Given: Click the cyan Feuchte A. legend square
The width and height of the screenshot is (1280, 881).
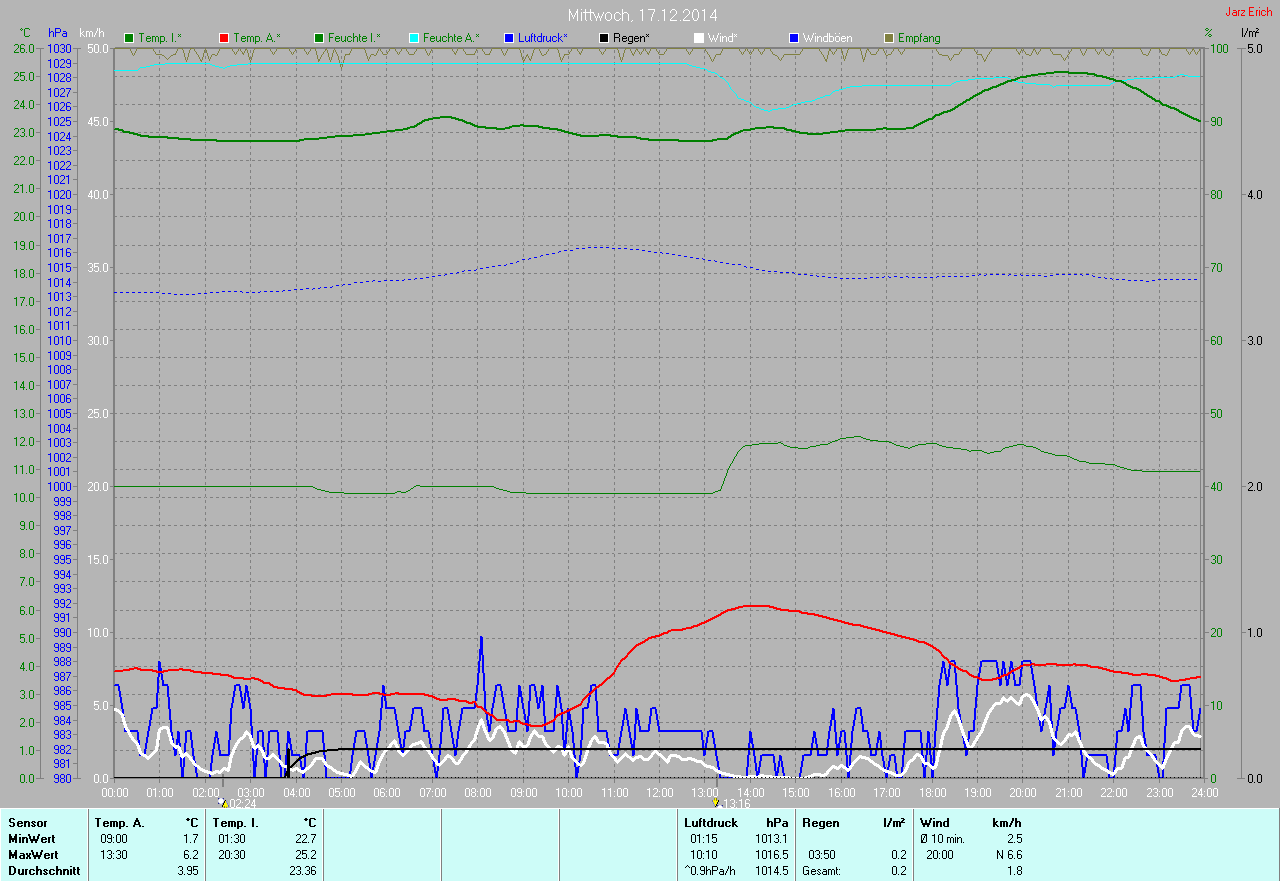Looking at the screenshot, I should pyautogui.click(x=413, y=38).
